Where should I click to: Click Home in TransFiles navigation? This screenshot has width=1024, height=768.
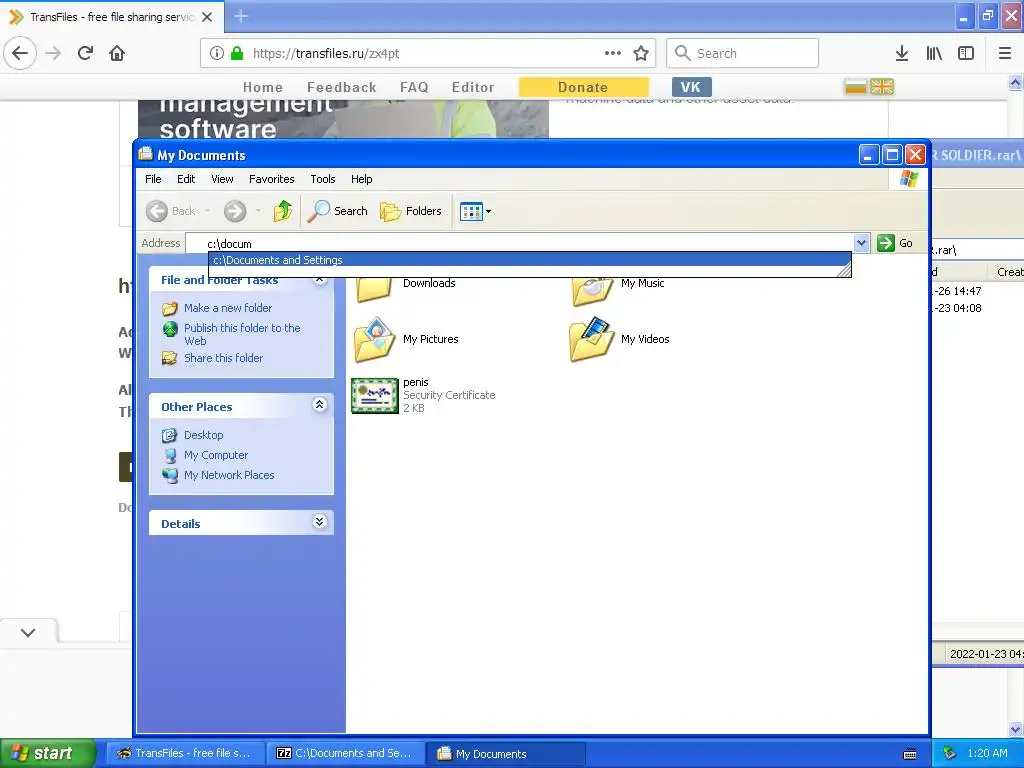[263, 87]
